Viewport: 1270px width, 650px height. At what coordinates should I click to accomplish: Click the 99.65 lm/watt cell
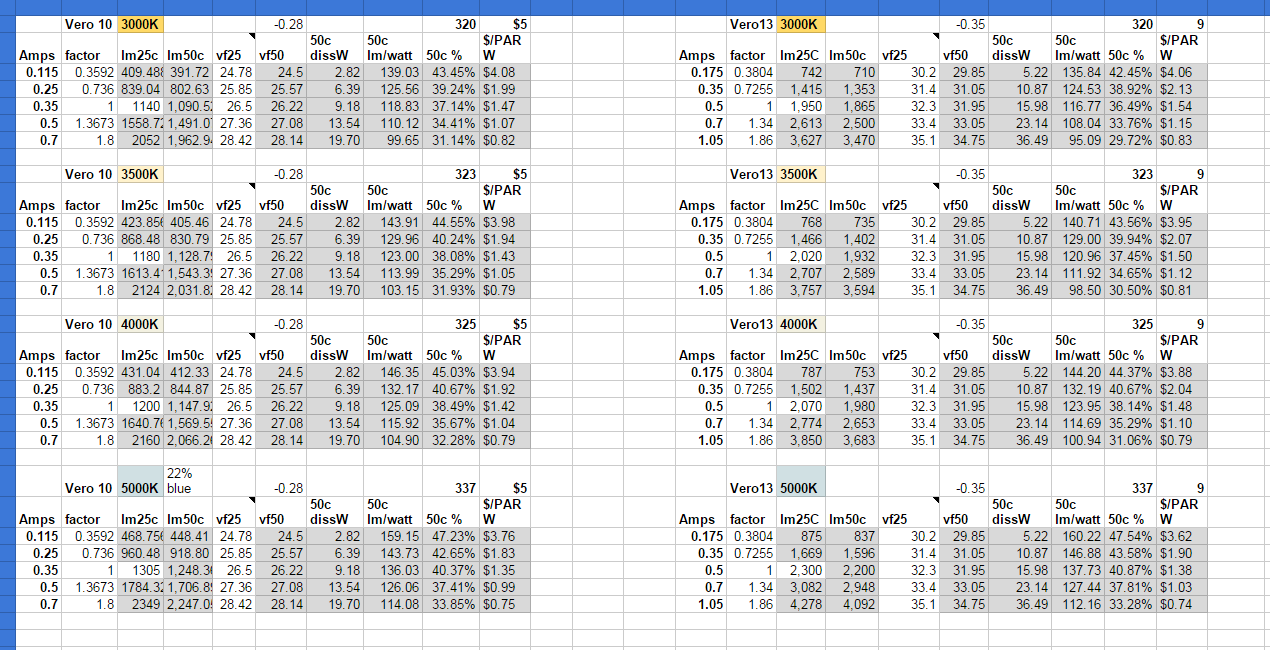pyautogui.click(x=393, y=140)
